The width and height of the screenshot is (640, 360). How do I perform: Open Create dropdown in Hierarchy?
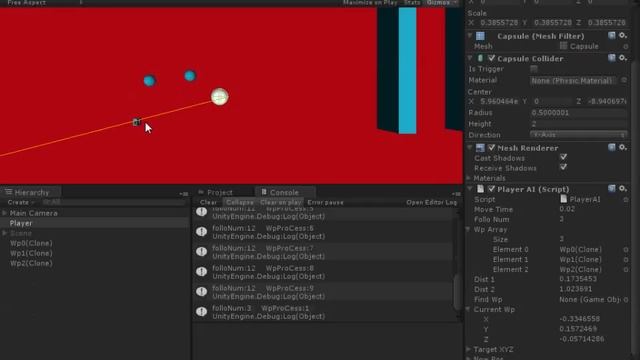coord(20,202)
